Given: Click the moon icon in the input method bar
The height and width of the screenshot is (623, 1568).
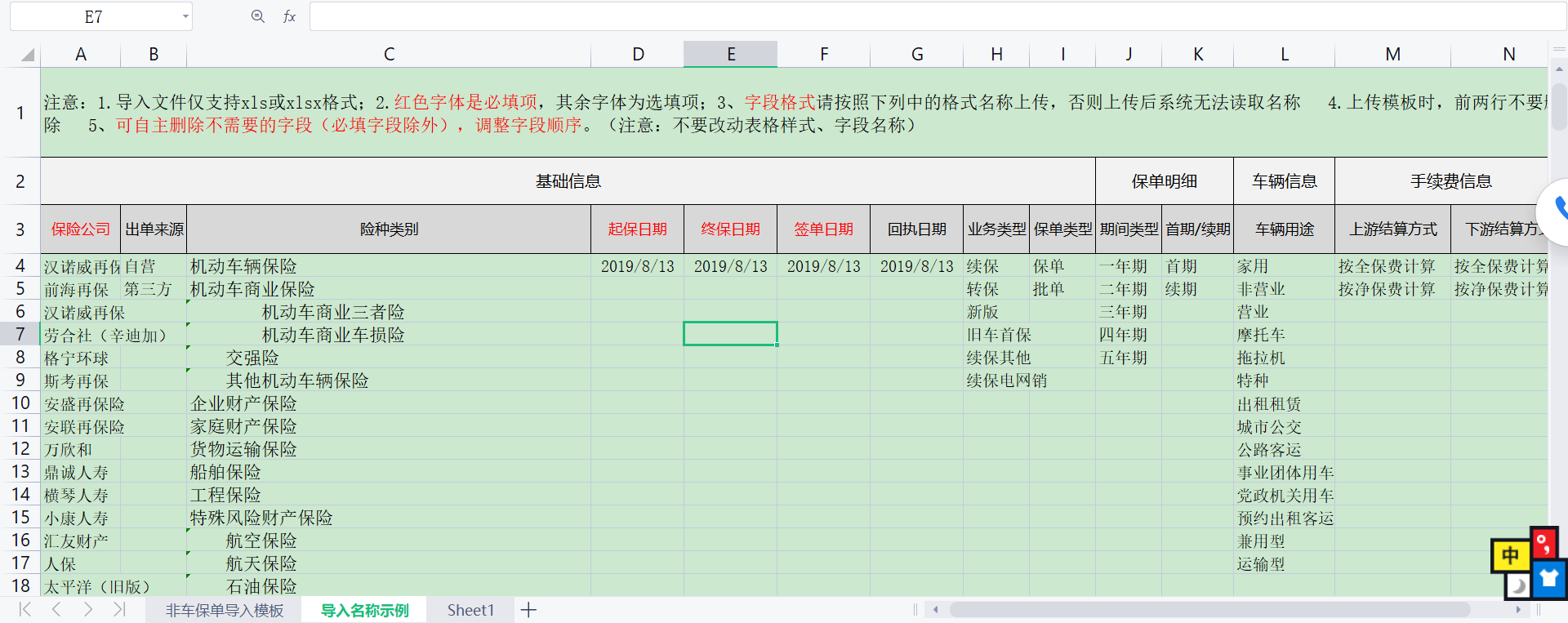Looking at the screenshot, I should pos(1518,585).
